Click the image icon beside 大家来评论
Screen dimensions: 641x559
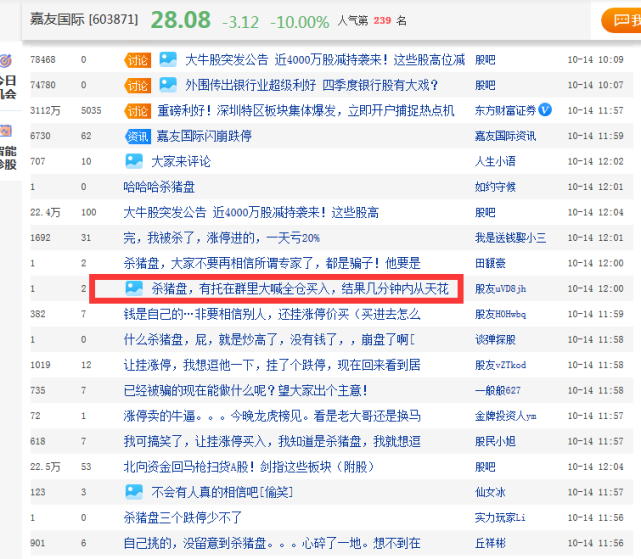[134, 161]
